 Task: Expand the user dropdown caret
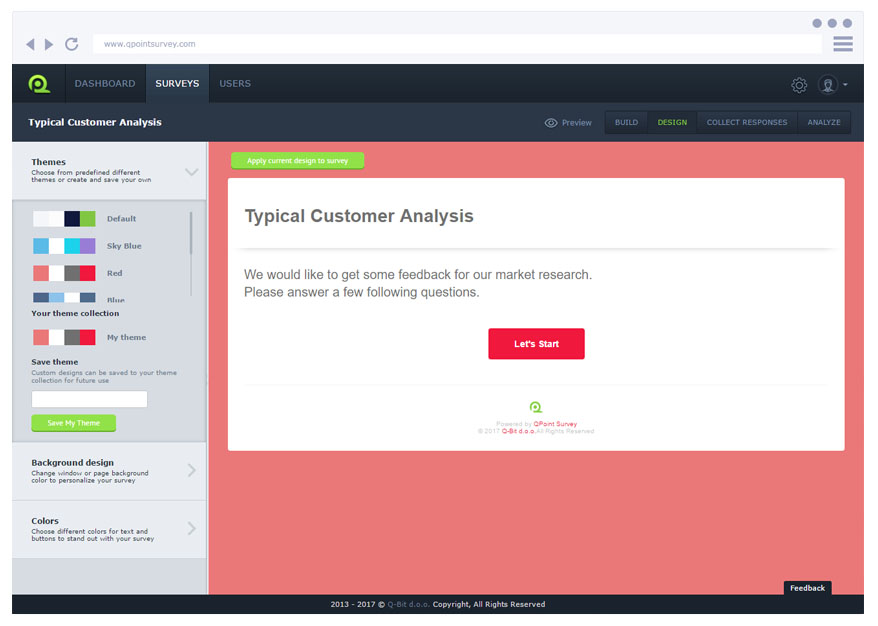(846, 85)
